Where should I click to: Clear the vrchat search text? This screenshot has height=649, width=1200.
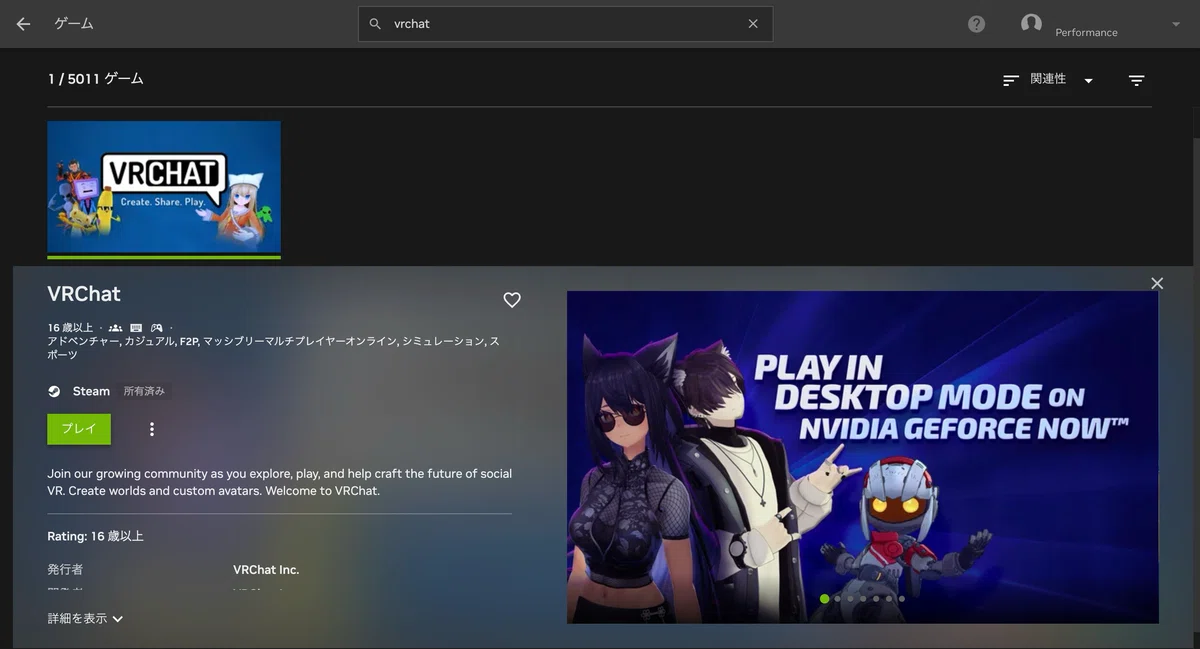pyautogui.click(x=753, y=24)
